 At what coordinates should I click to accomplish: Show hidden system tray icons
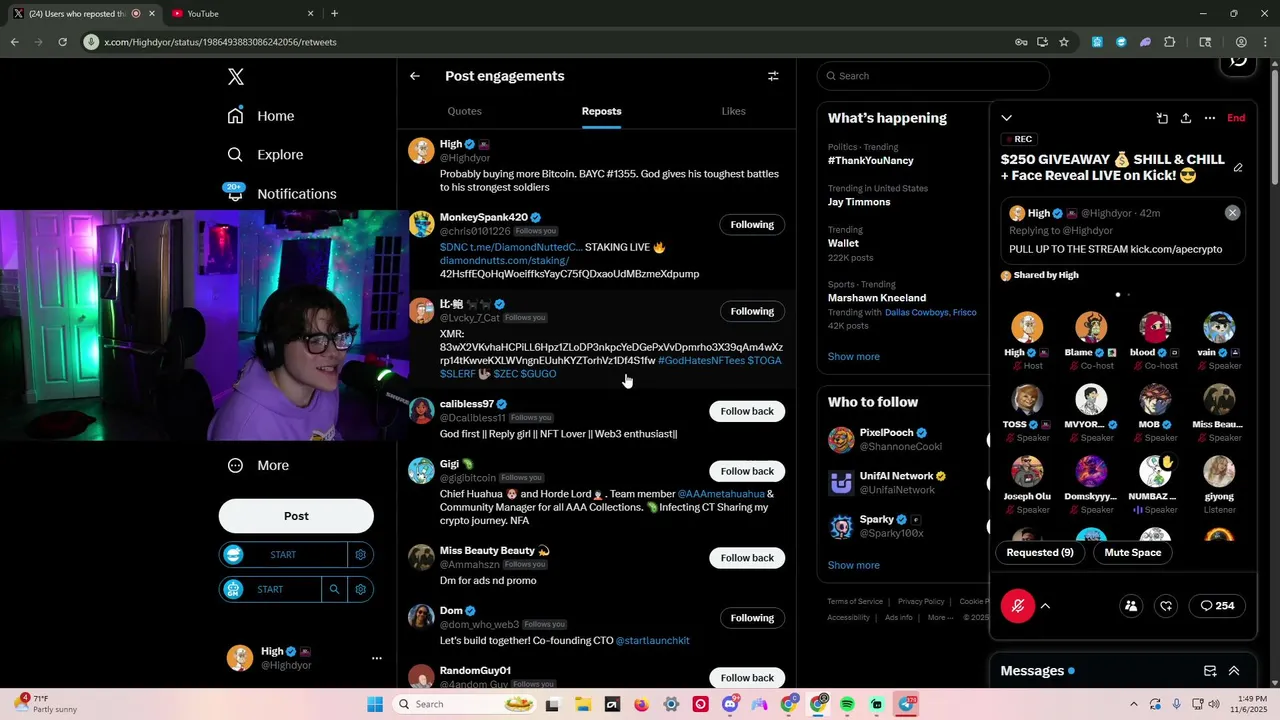pyautogui.click(x=1133, y=704)
